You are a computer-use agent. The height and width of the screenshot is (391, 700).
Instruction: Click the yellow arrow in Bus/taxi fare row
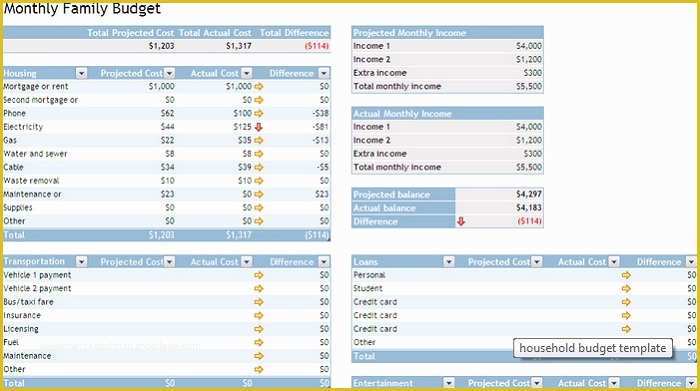click(x=259, y=302)
